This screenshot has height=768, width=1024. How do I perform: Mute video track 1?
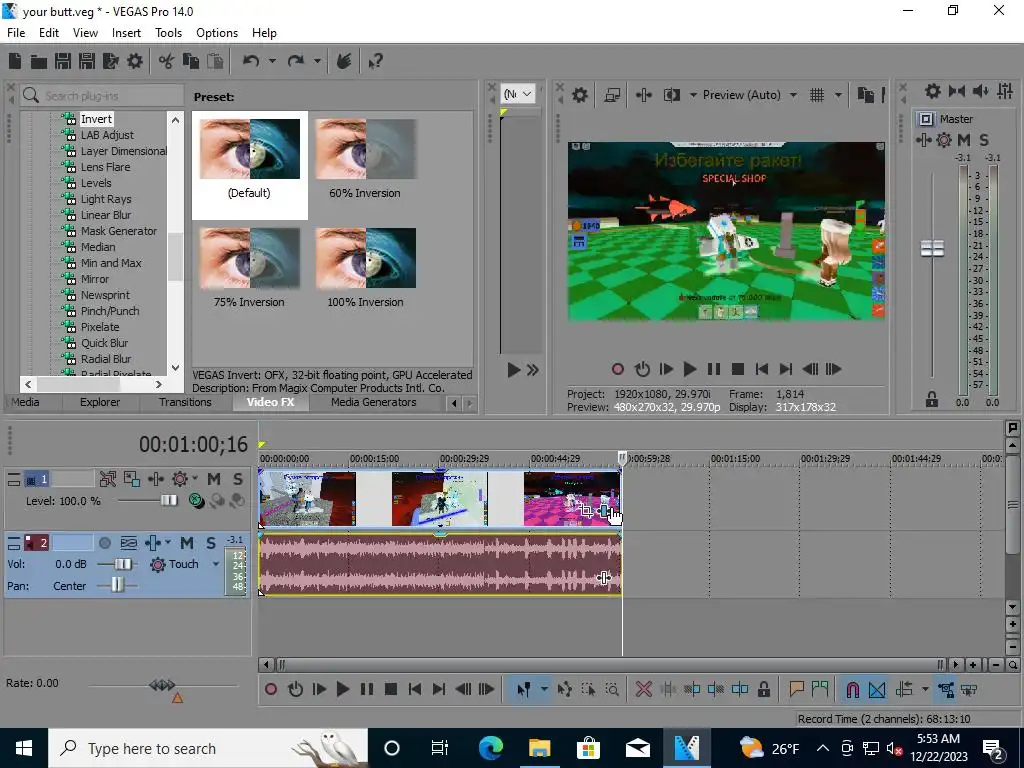pyautogui.click(x=214, y=479)
